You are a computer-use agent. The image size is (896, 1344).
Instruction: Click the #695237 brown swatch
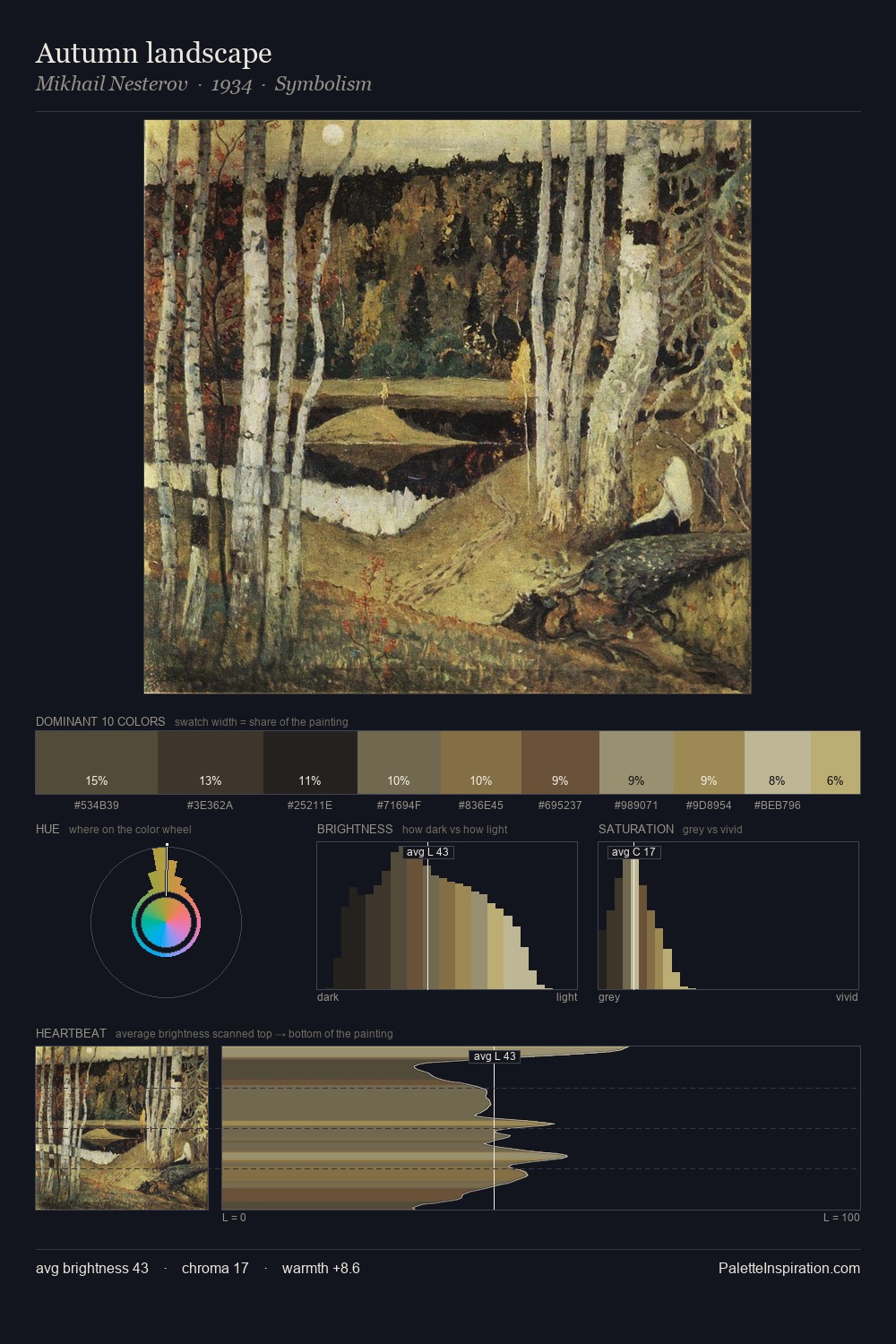tap(560, 762)
